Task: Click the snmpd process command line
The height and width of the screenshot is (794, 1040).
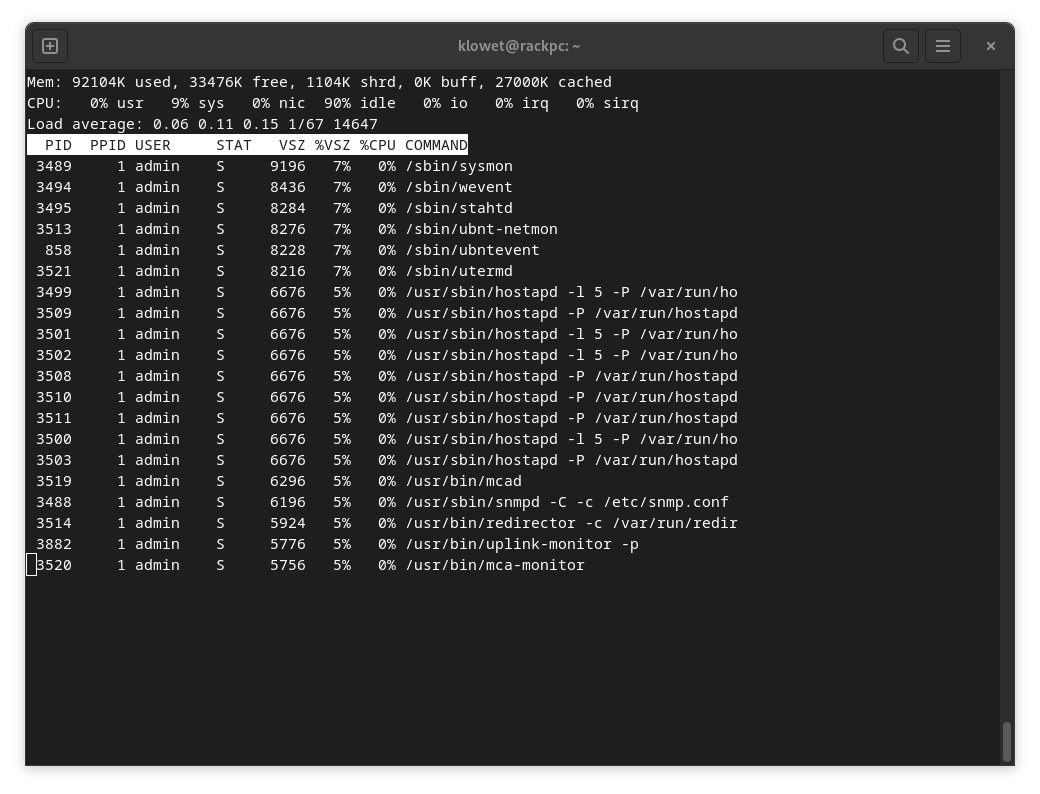Action: click(x=566, y=502)
